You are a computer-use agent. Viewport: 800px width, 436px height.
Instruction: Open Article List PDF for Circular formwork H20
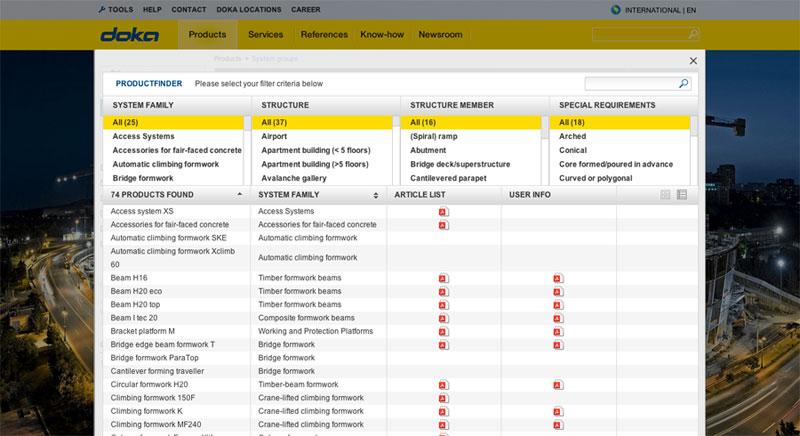click(x=443, y=385)
